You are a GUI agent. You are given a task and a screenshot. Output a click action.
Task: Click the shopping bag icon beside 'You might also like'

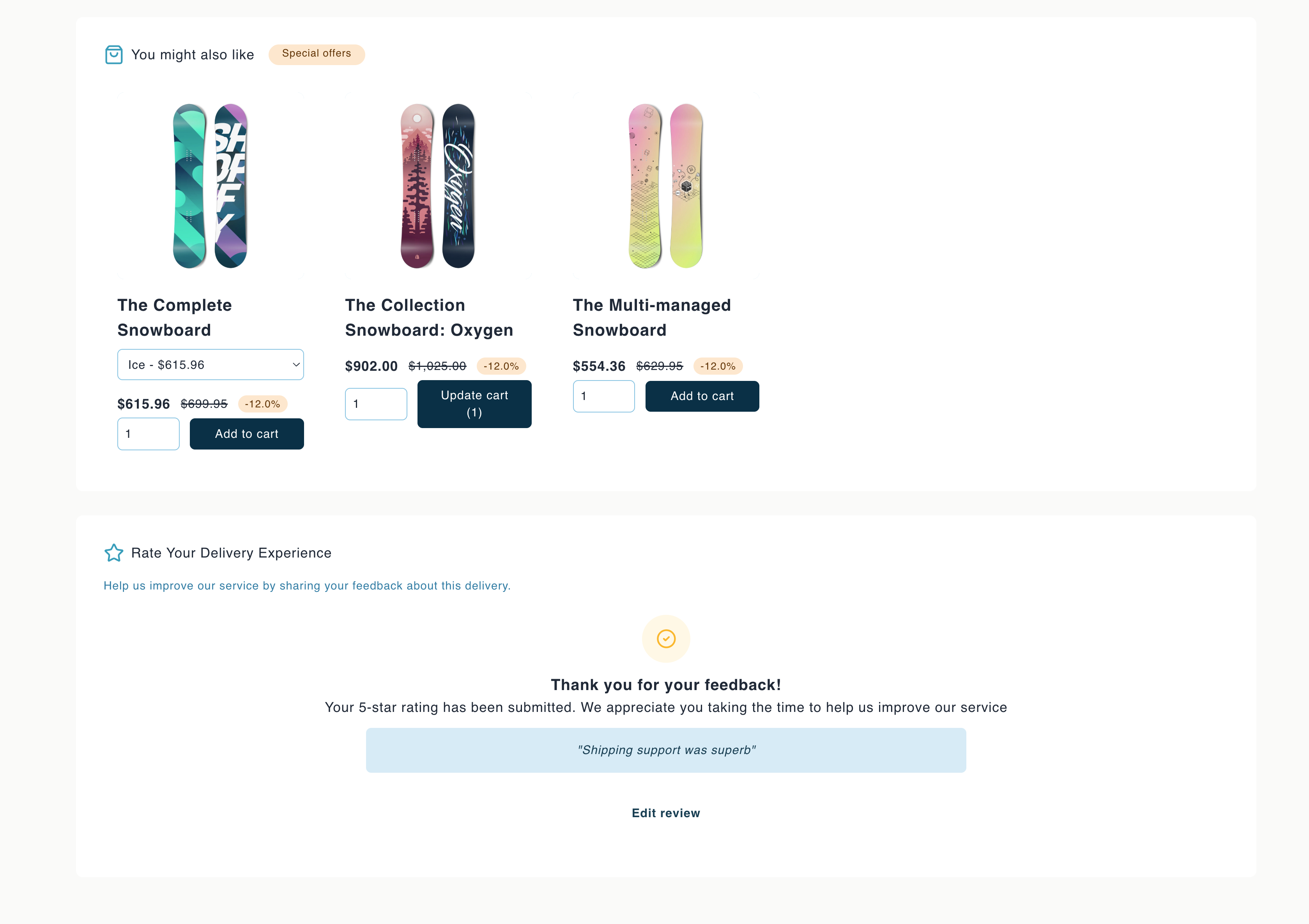tap(114, 55)
